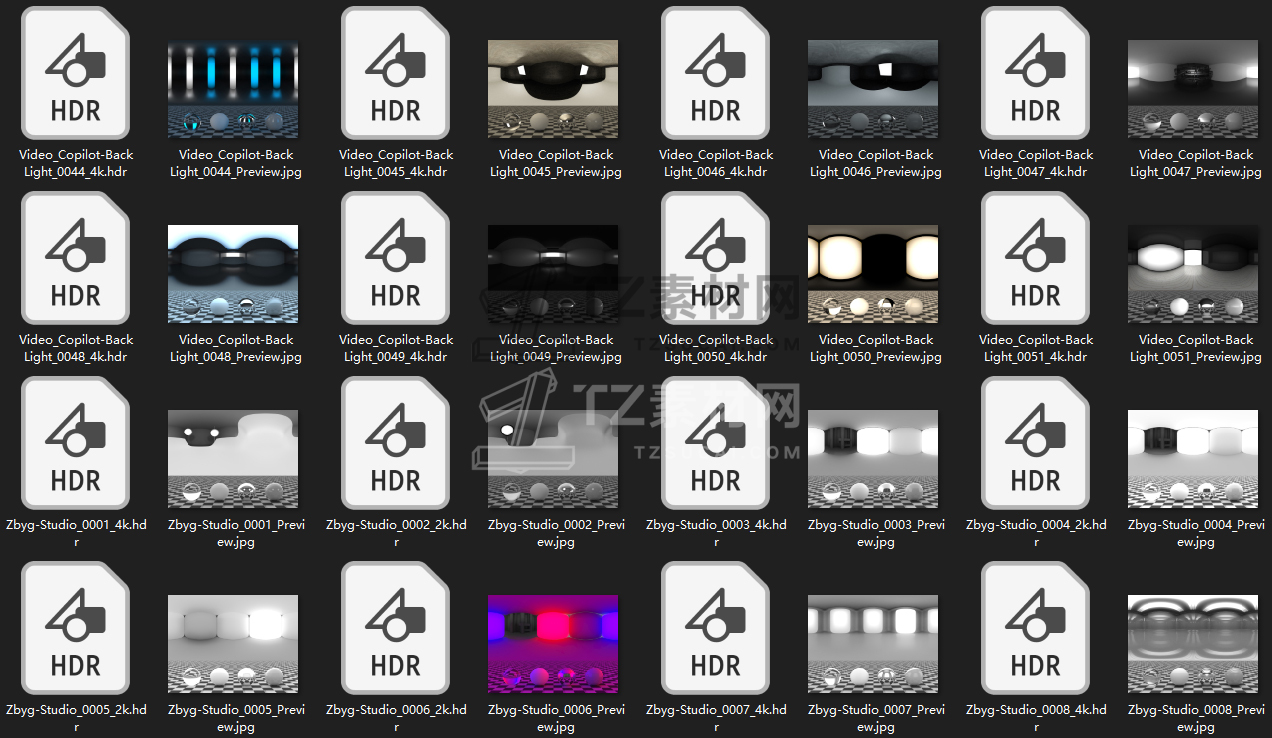Select Zbyg-Studio_0006_2k.hdr file icon
This screenshot has height=738, width=1272.
396,628
